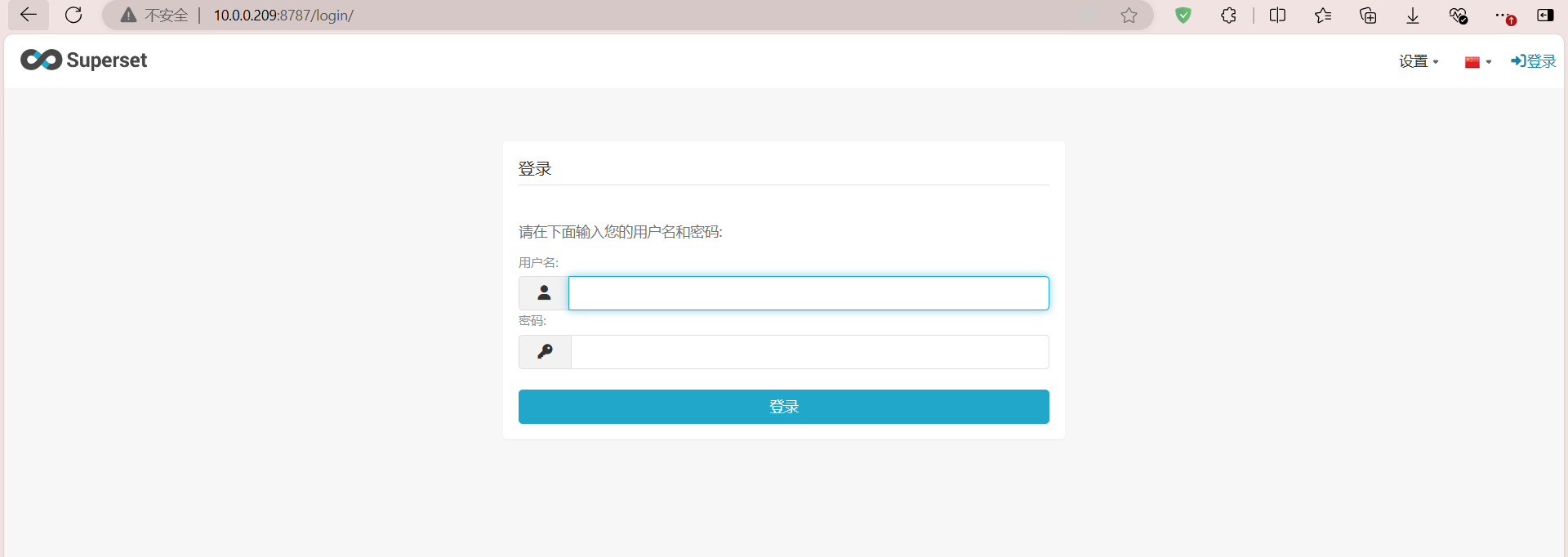Expand the 设置 settings dropdown
Image resolution: width=1568 pixels, height=557 pixels.
pos(1419,61)
